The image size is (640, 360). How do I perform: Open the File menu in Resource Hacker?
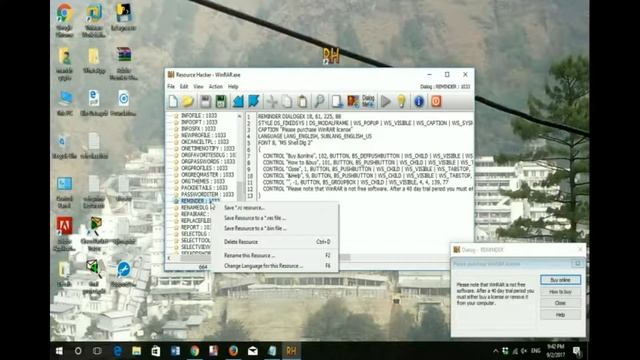point(171,87)
